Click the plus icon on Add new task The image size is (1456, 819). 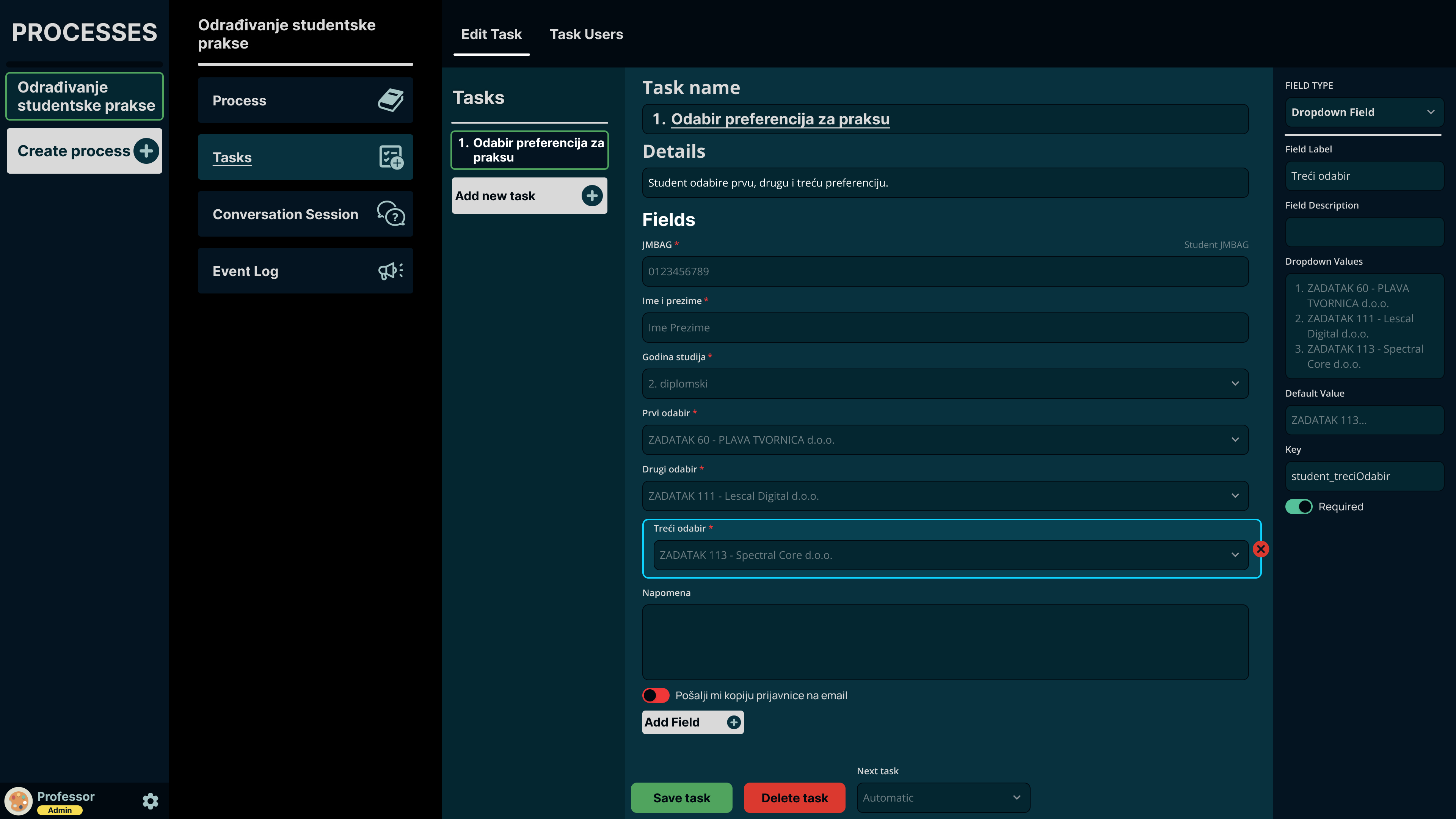[x=592, y=196]
